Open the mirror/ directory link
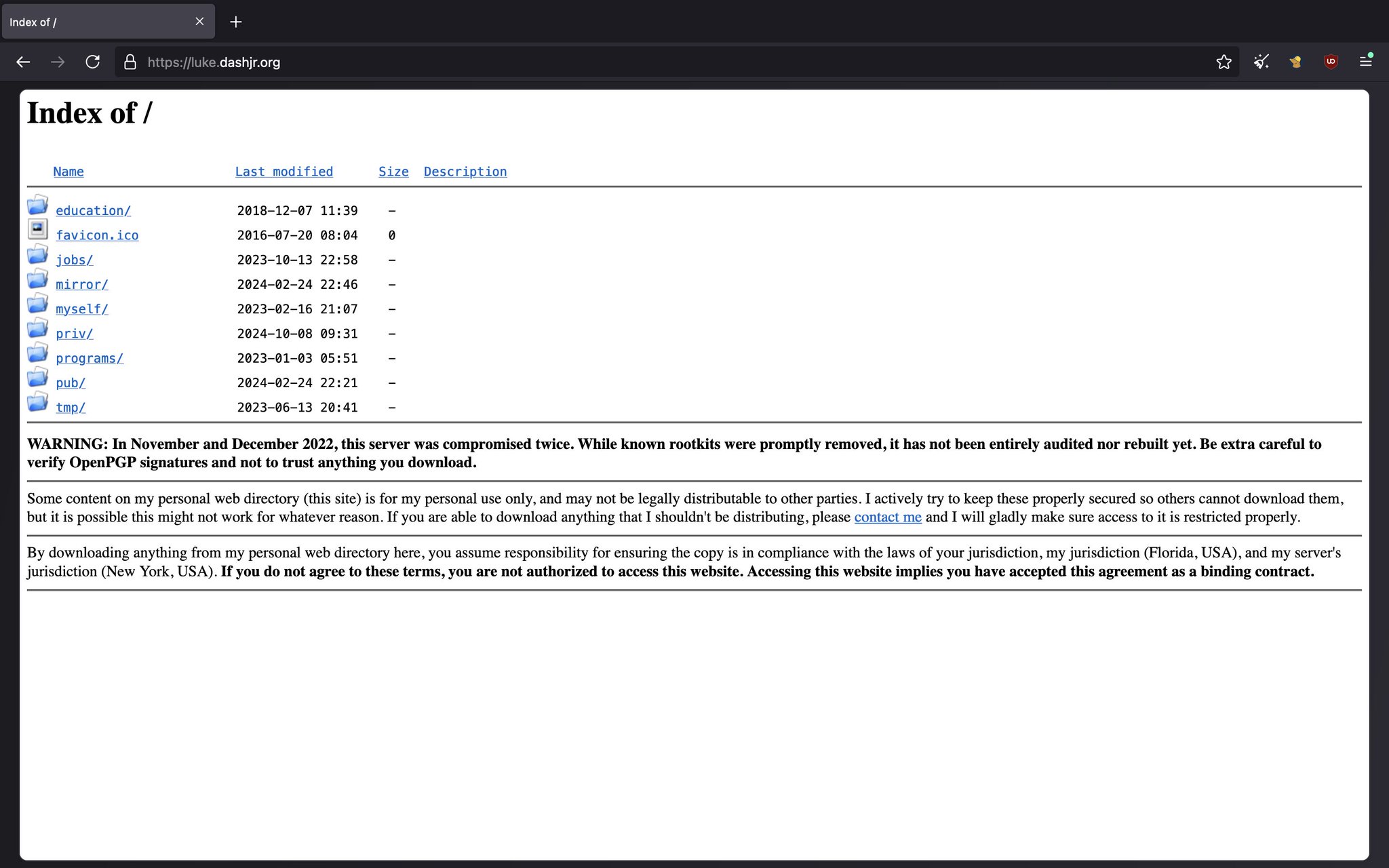The width and height of the screenshot is (1389, 868). tap(81, 284)
